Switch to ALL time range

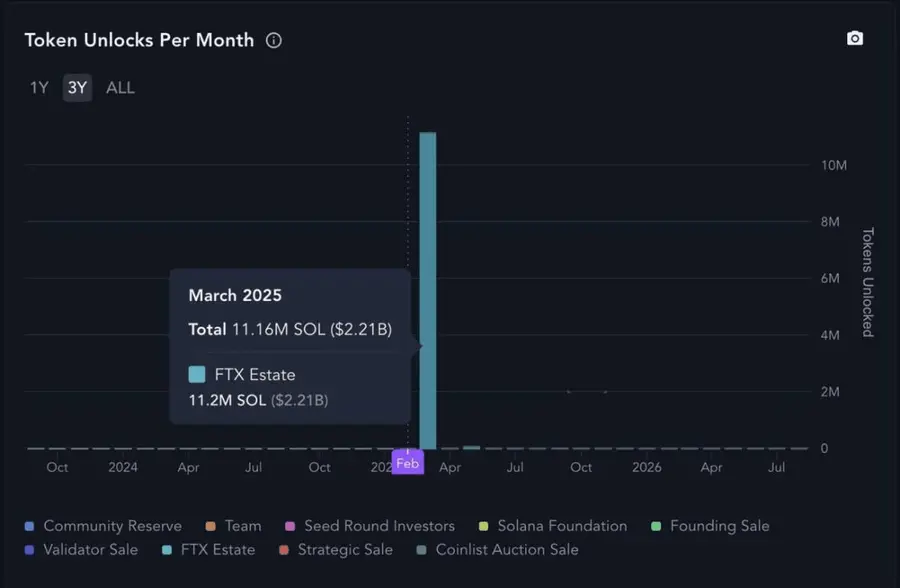tap(120, 88)
